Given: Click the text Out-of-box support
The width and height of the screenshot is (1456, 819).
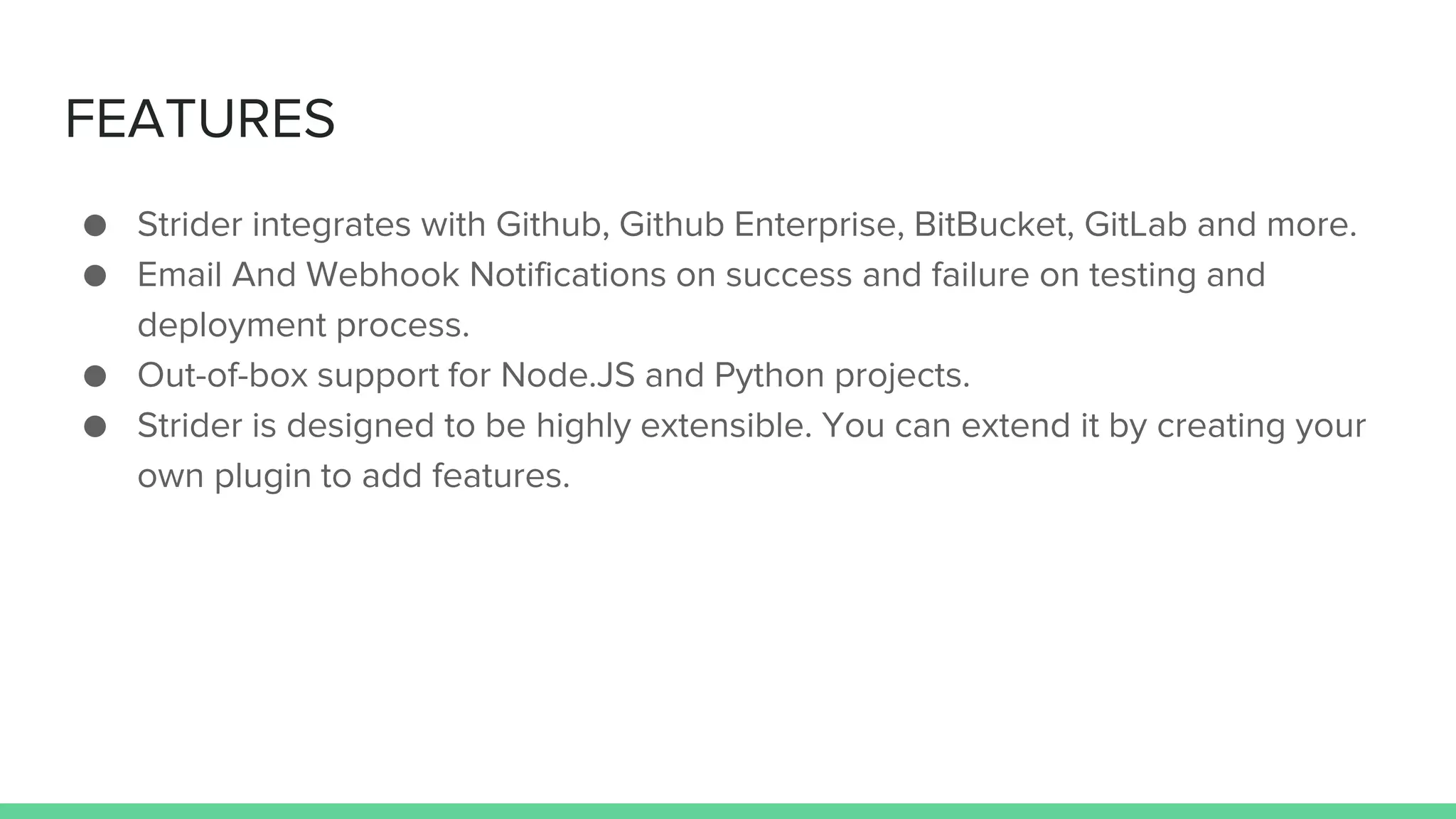Looking at the screenshot, I should [288, 376].
